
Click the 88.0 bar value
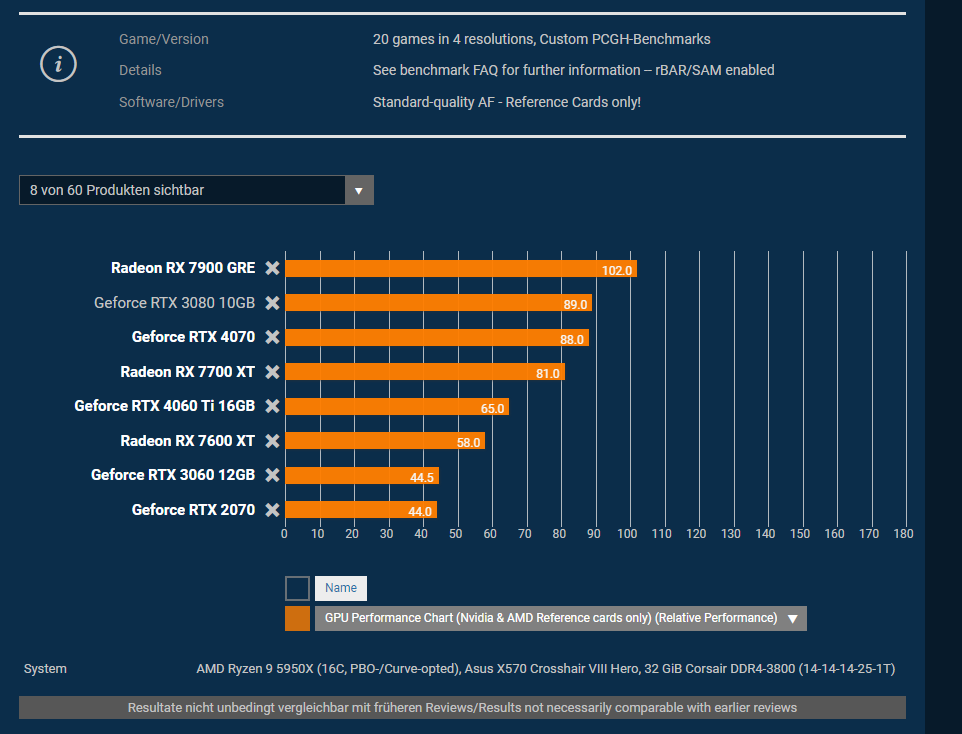coord(572,339)
